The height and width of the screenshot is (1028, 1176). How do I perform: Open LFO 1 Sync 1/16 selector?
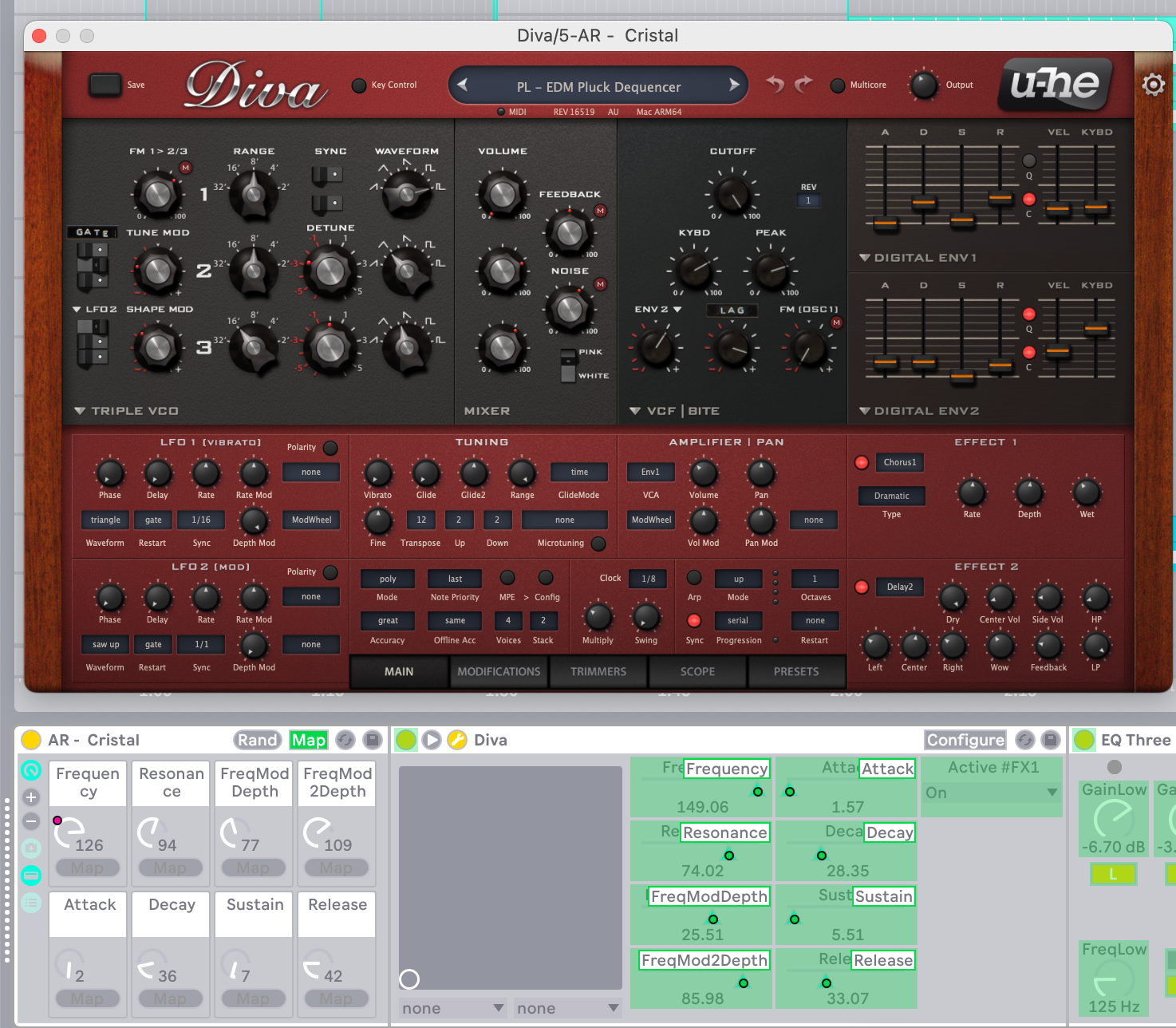[201, 520]
